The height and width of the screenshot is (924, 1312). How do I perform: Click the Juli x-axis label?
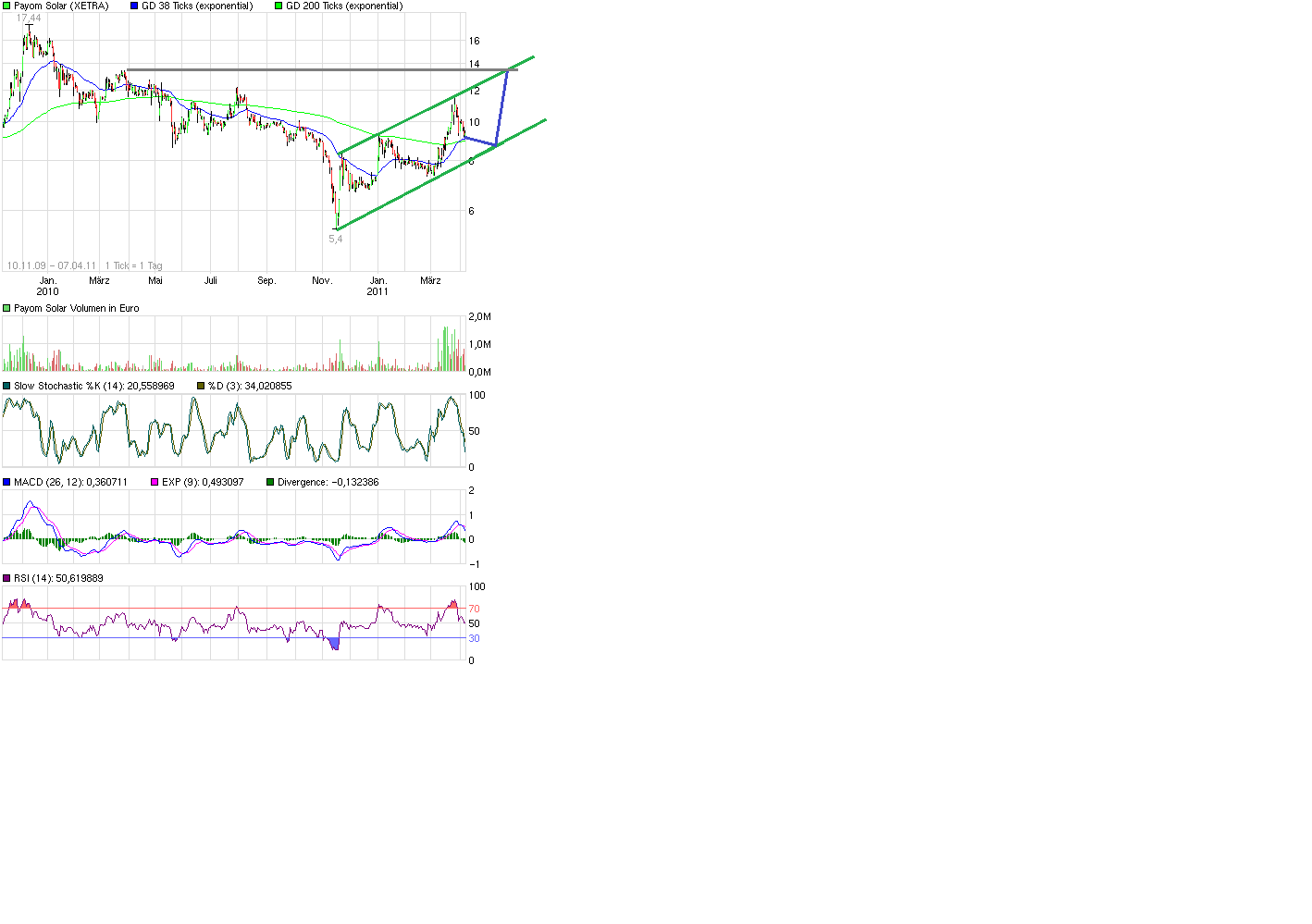[211, 280]
